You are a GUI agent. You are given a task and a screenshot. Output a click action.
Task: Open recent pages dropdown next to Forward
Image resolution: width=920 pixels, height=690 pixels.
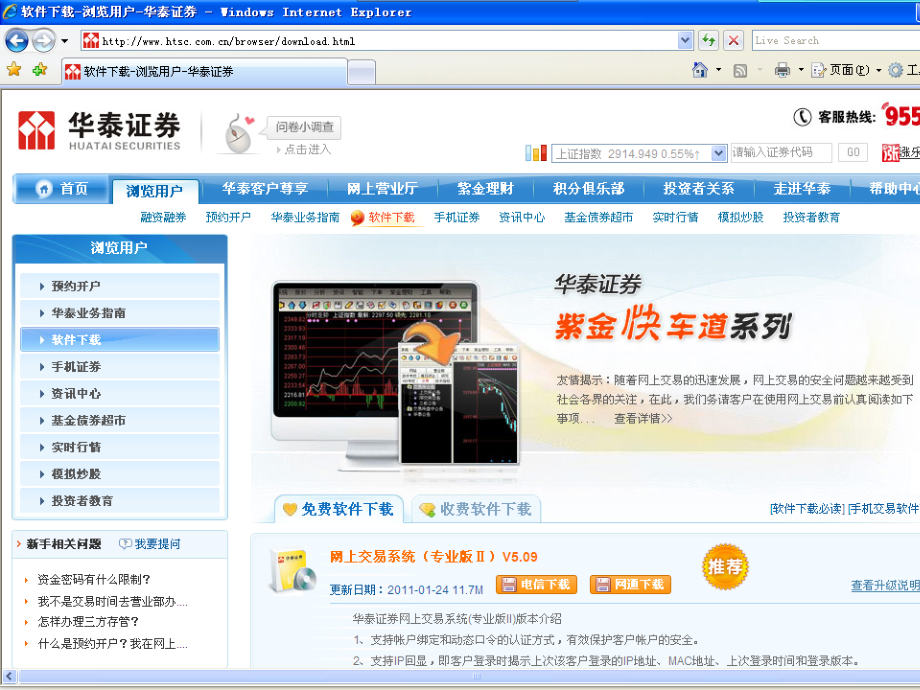tap(65, 41)
